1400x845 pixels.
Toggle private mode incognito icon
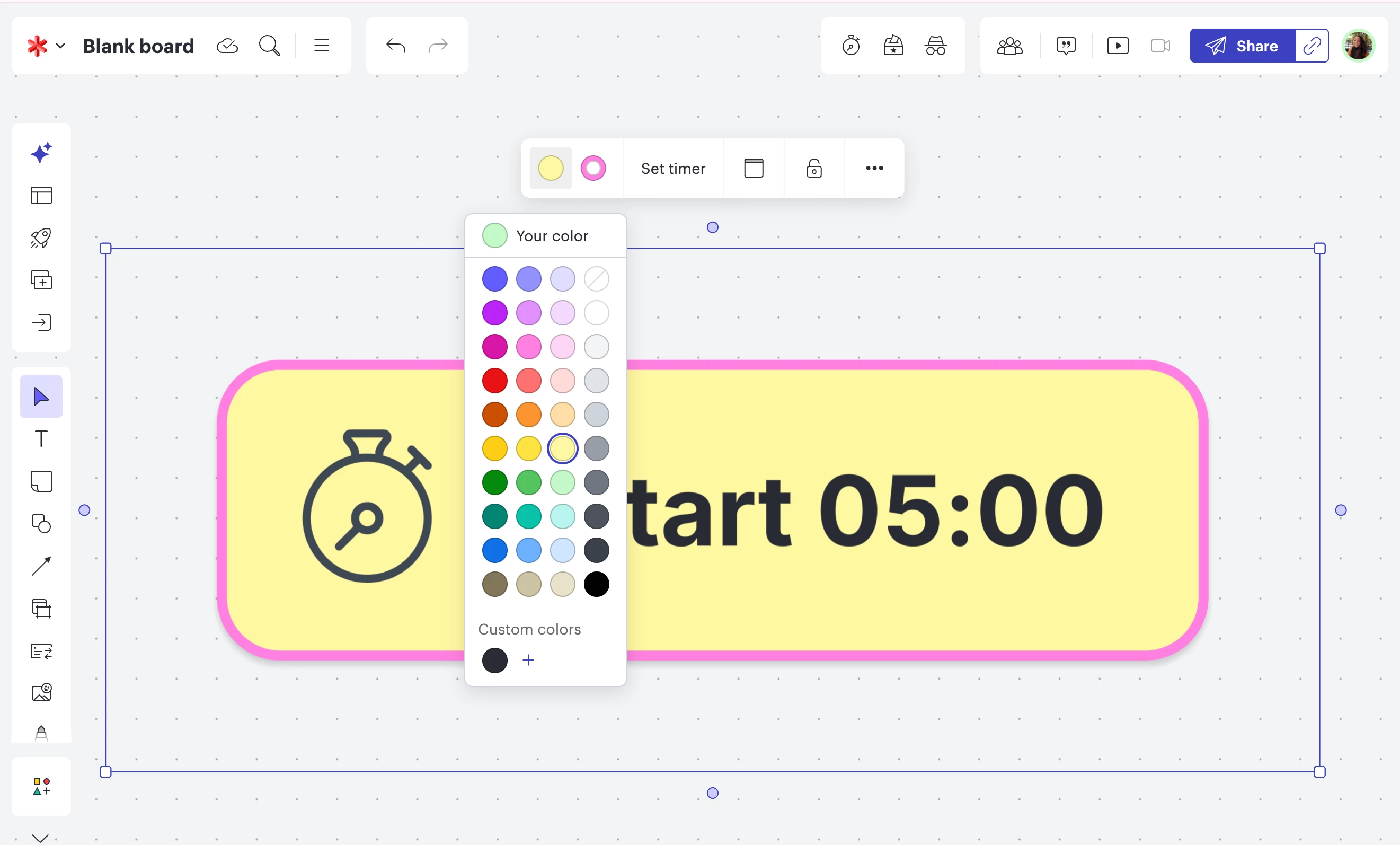point(935,46)
